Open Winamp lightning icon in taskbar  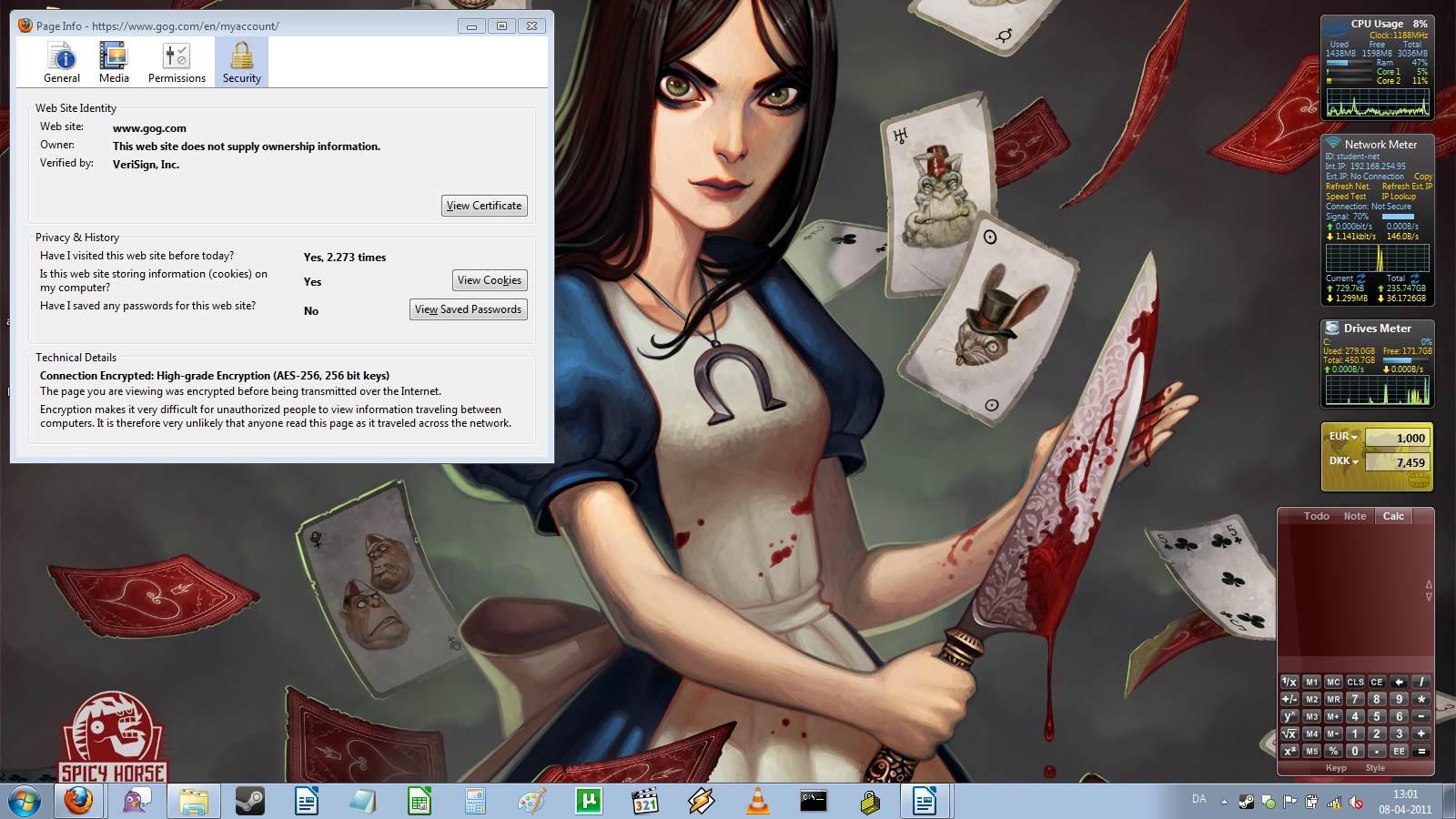(702, 802)
